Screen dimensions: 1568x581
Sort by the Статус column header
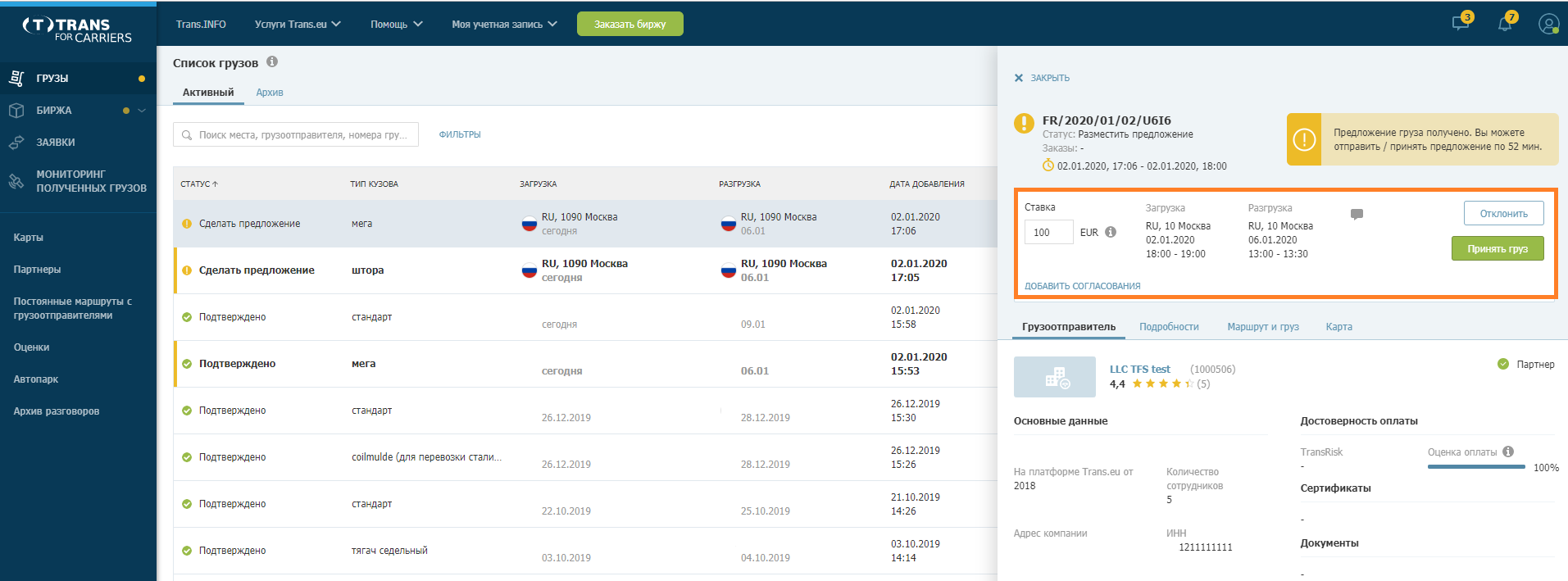click(199, 184)
